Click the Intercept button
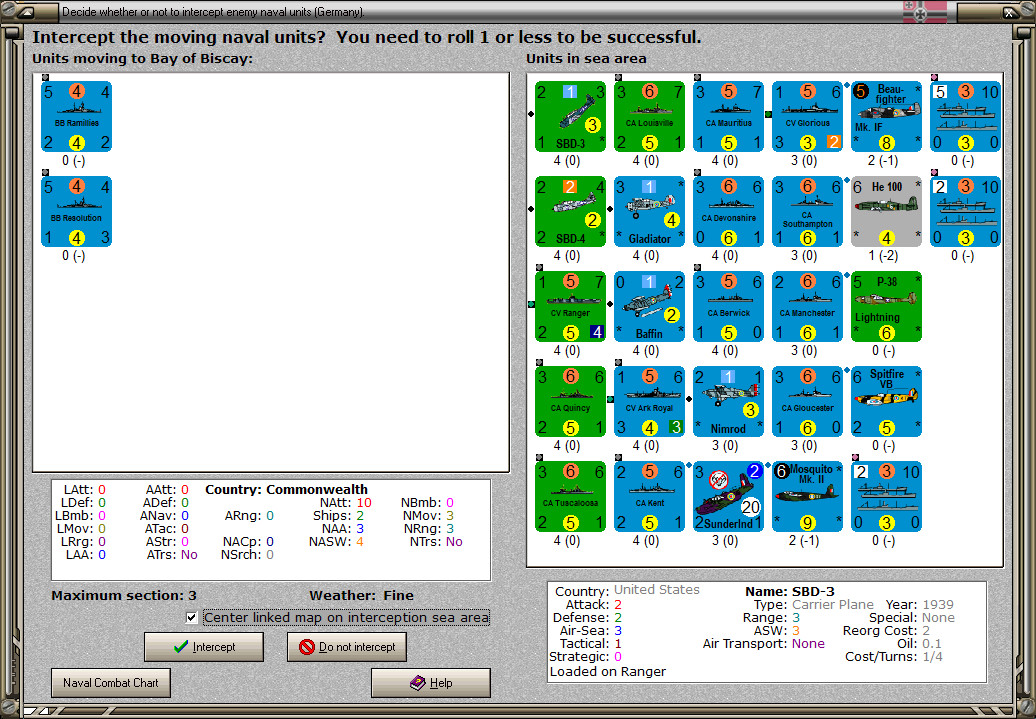 [x=204, y=647]
